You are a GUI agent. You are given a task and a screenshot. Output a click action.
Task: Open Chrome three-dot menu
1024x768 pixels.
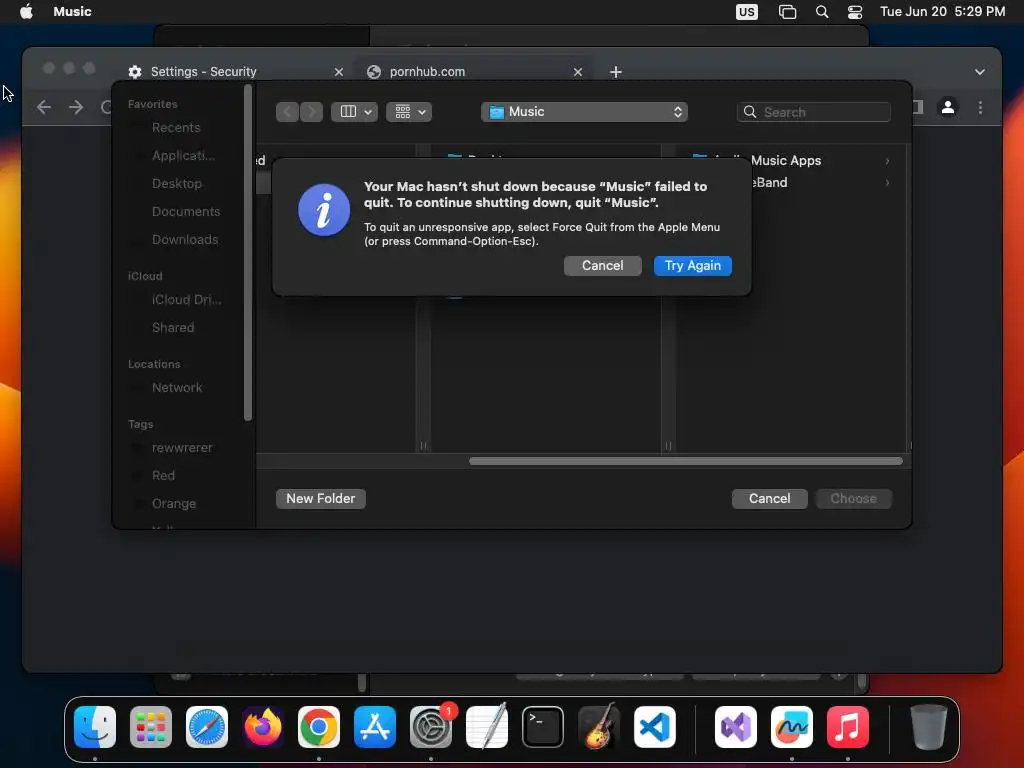(x=980, y=107)
